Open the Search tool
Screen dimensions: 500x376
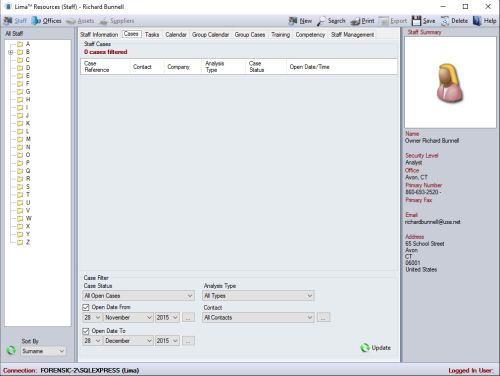click(x=331, y=21)
